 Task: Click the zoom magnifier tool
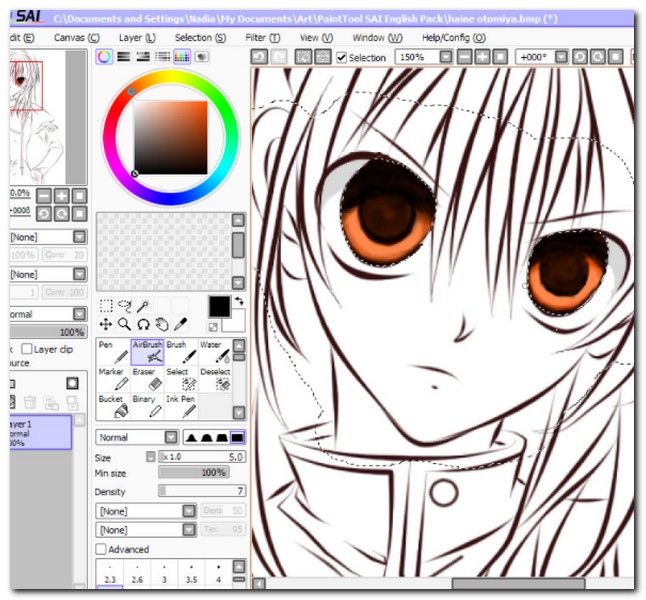point(124,324)
